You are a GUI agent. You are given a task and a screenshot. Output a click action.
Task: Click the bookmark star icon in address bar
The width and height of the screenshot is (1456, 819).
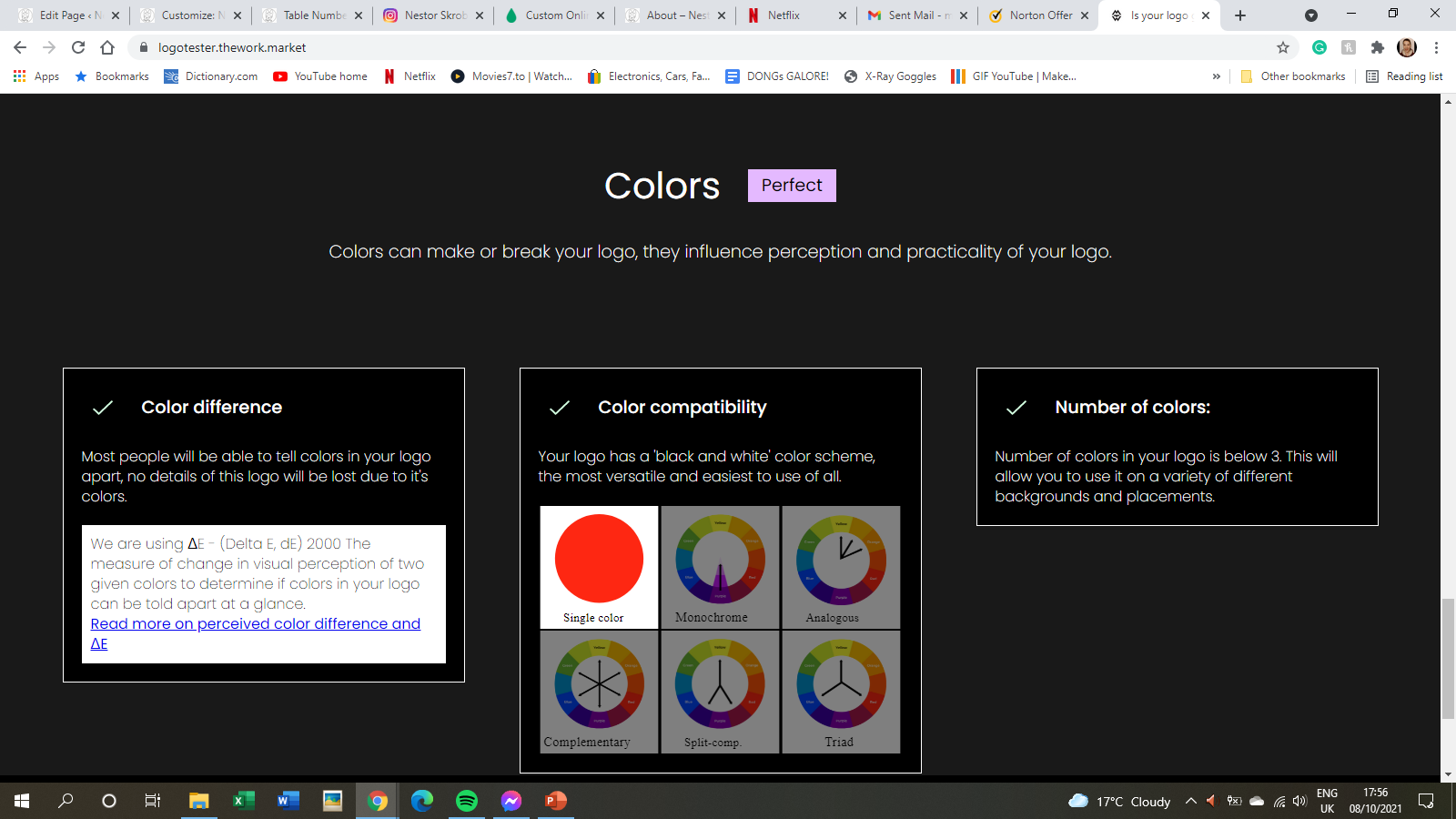[x=1283, y=47]
